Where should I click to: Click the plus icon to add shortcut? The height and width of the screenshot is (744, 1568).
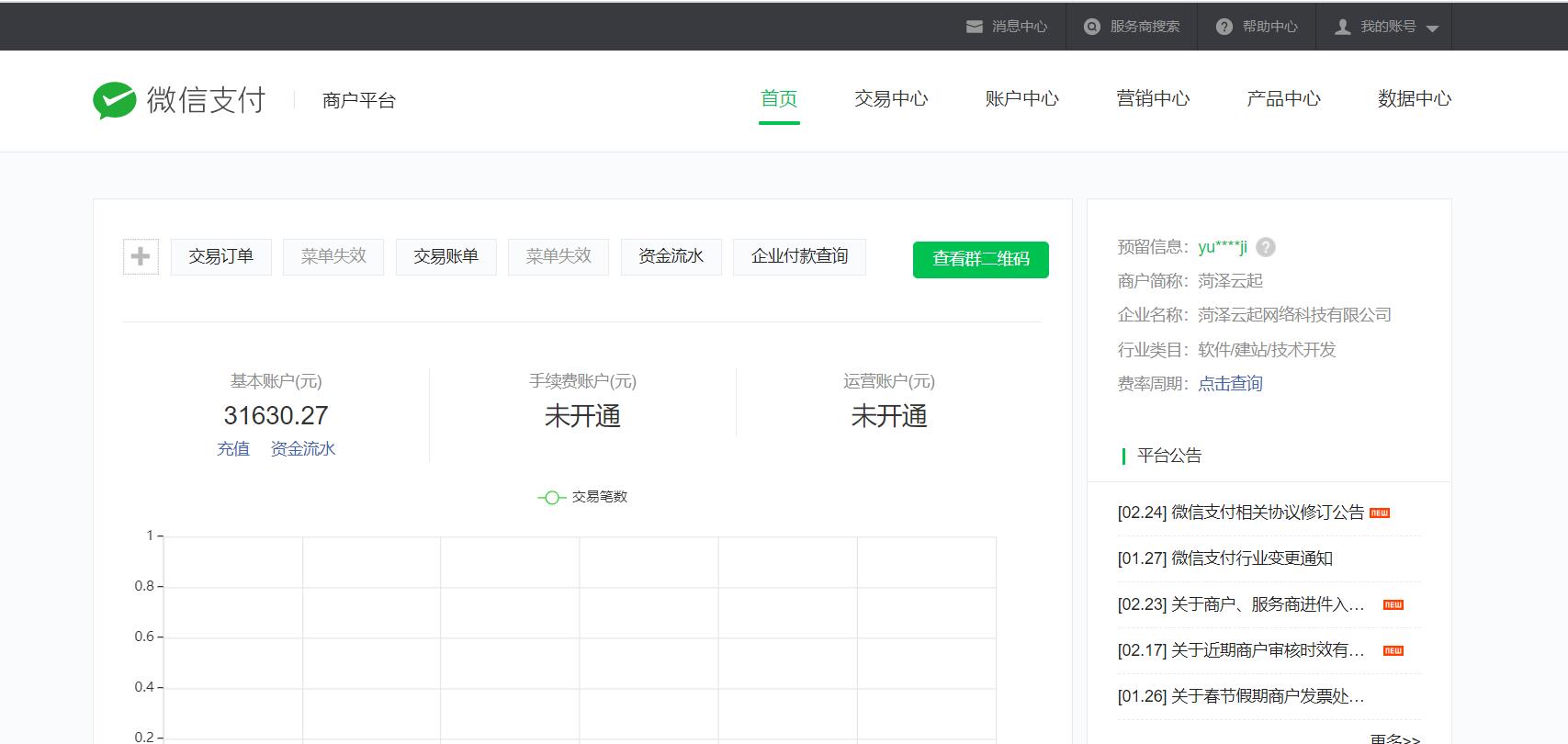coord(141,256)
